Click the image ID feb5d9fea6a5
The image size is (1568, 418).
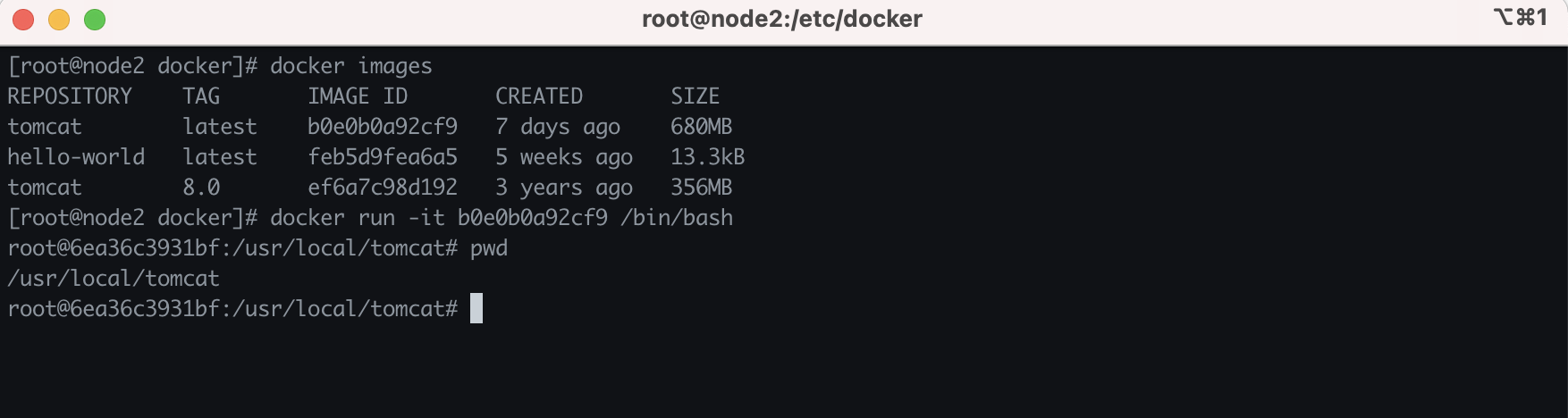[x=383, y=157]
